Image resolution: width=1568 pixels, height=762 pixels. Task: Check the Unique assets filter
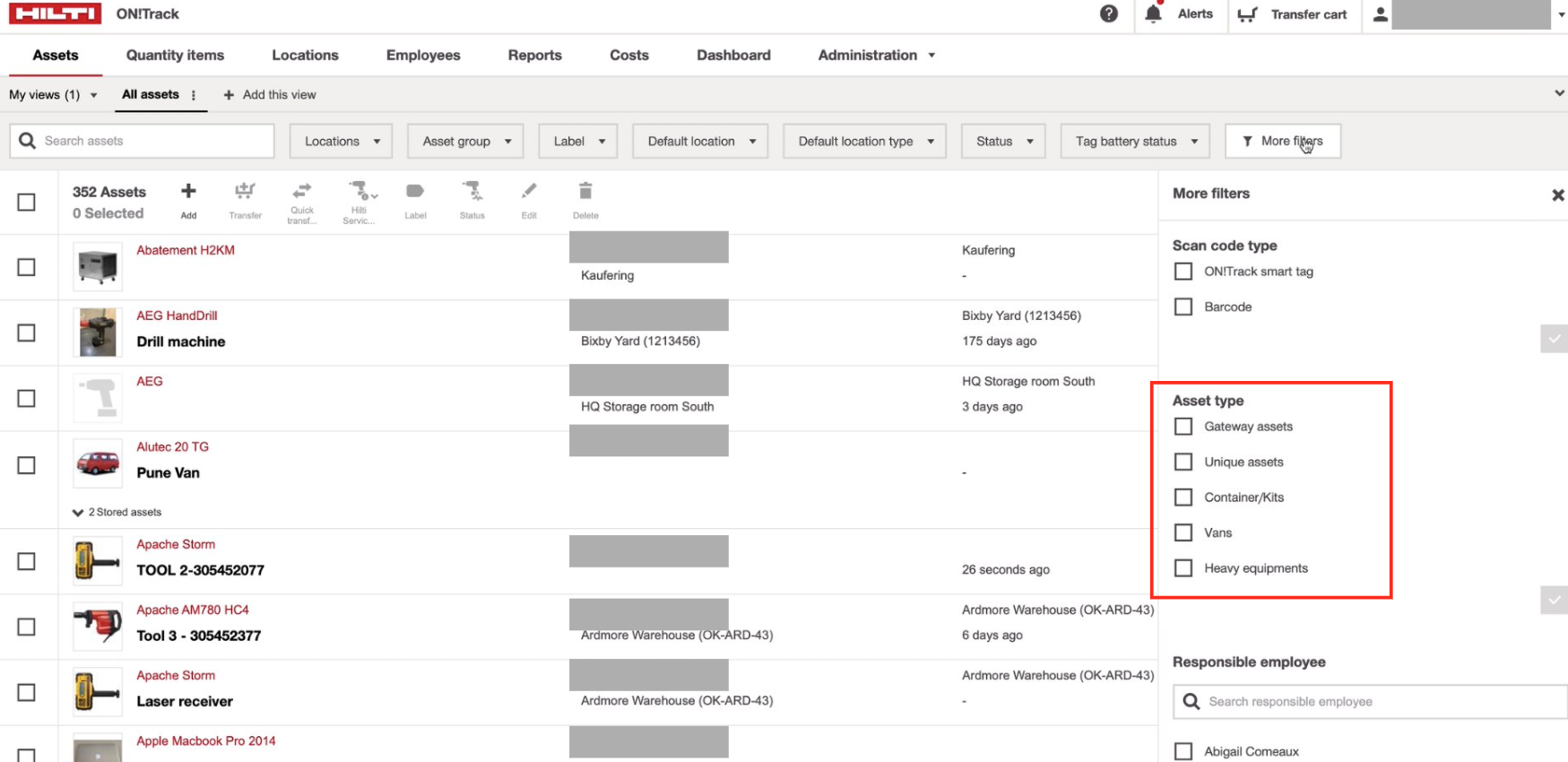point(1183,462)
